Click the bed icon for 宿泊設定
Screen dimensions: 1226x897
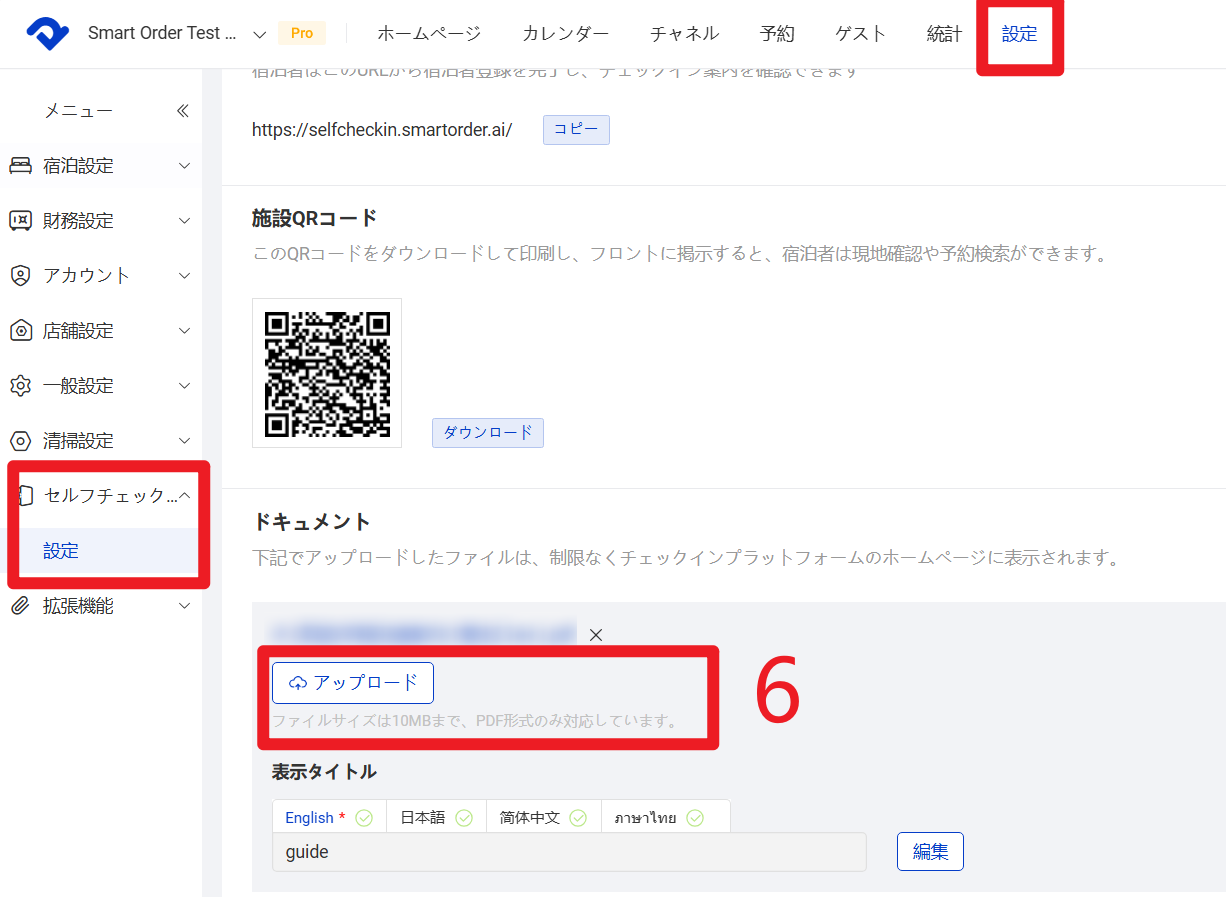[20, 166]
